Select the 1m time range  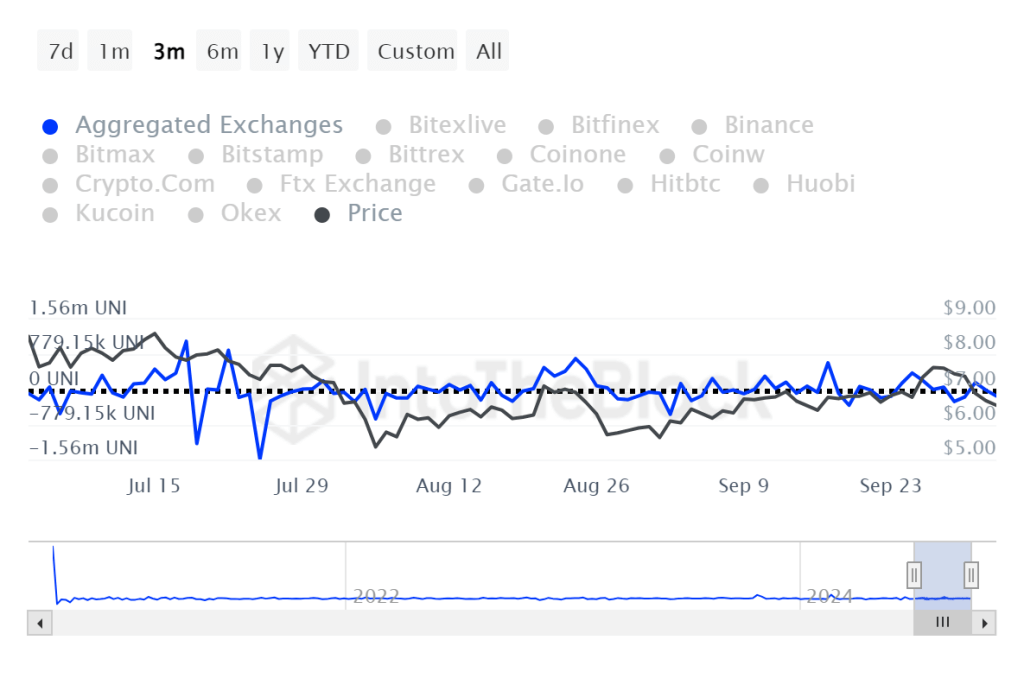pyautogui.click(x=110, y=50)
